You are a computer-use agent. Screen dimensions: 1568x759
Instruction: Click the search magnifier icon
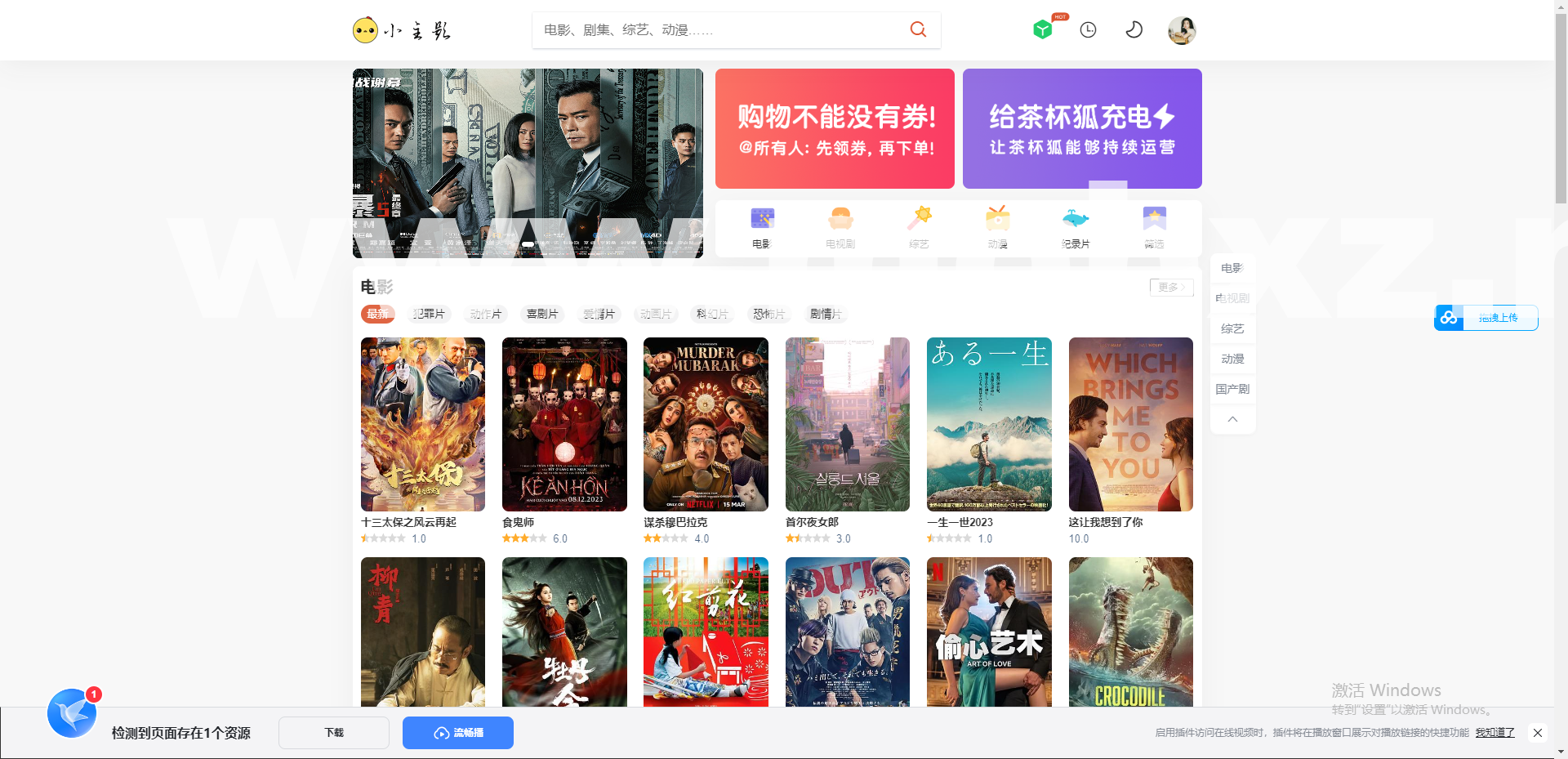click(918, 29)
